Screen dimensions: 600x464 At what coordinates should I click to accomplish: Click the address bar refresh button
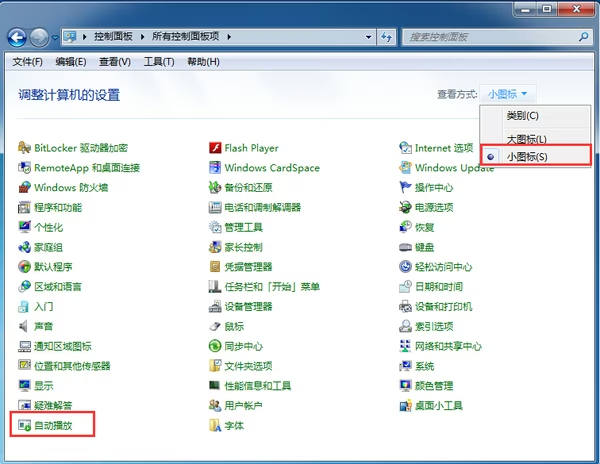pyautogui.click(x=386, y=37)
